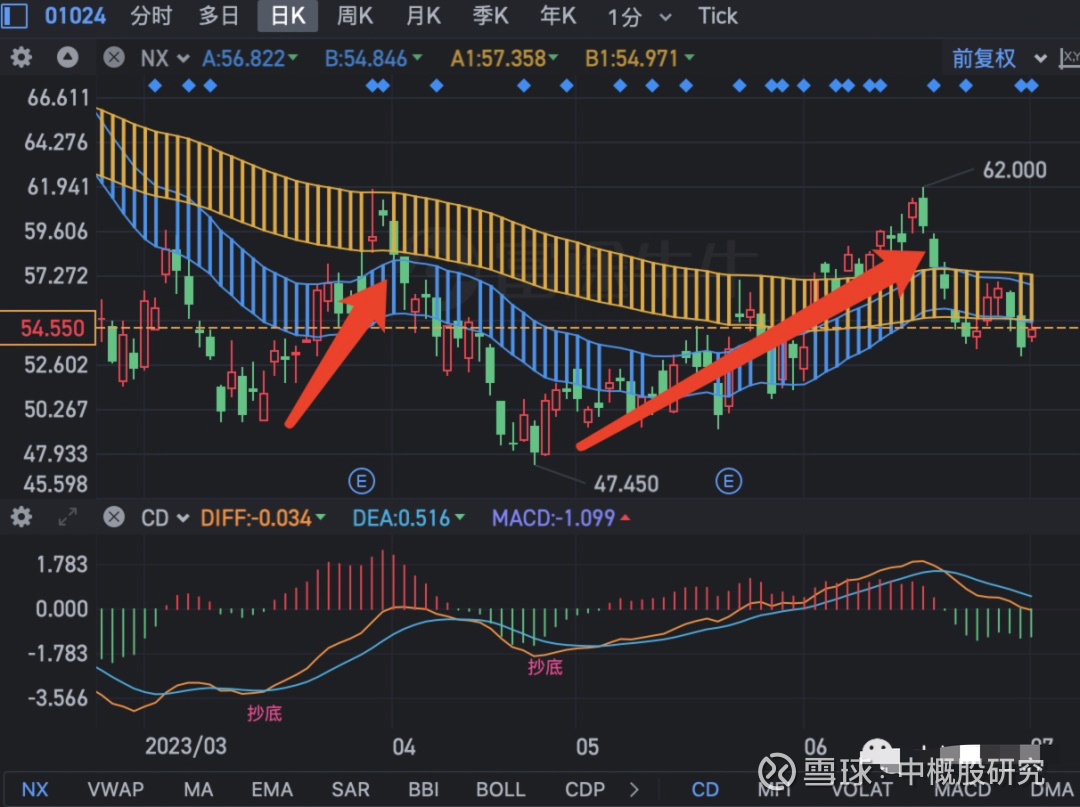Switch bottom panel to MACD indicator
This screenshot has width=1080, height=807.
964,789
